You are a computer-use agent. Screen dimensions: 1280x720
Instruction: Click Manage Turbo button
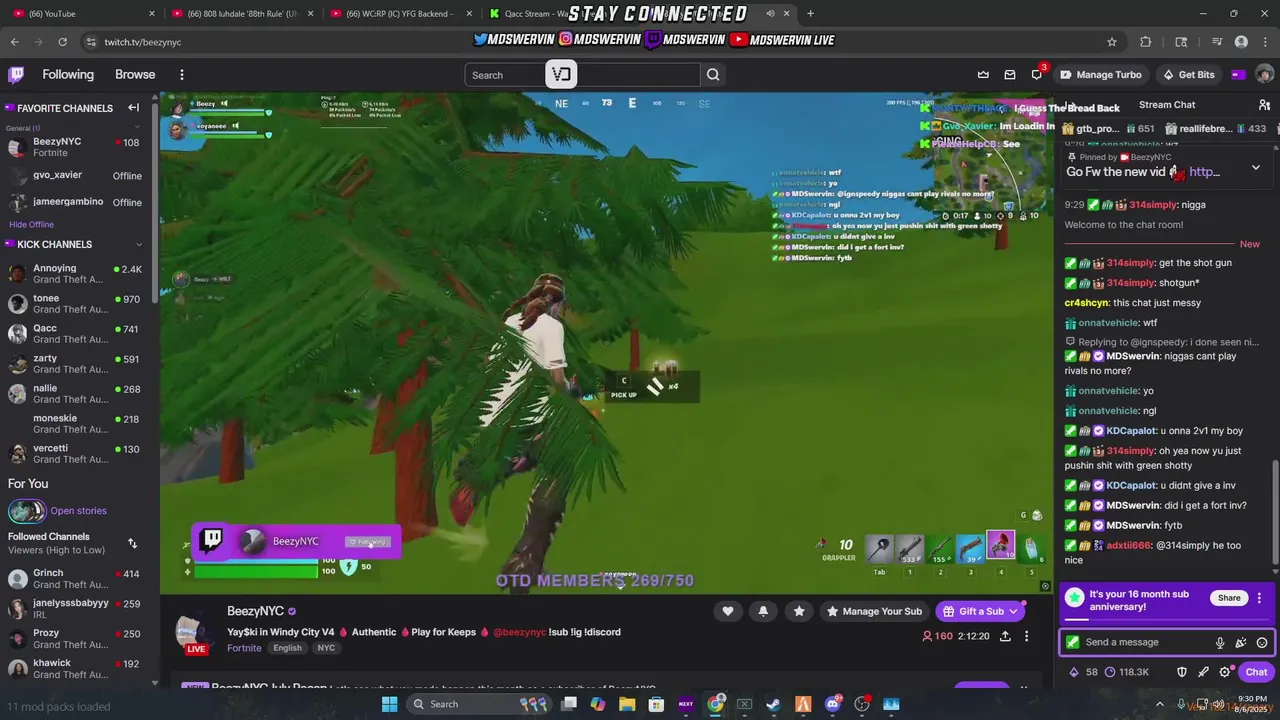coord(1100,74)
